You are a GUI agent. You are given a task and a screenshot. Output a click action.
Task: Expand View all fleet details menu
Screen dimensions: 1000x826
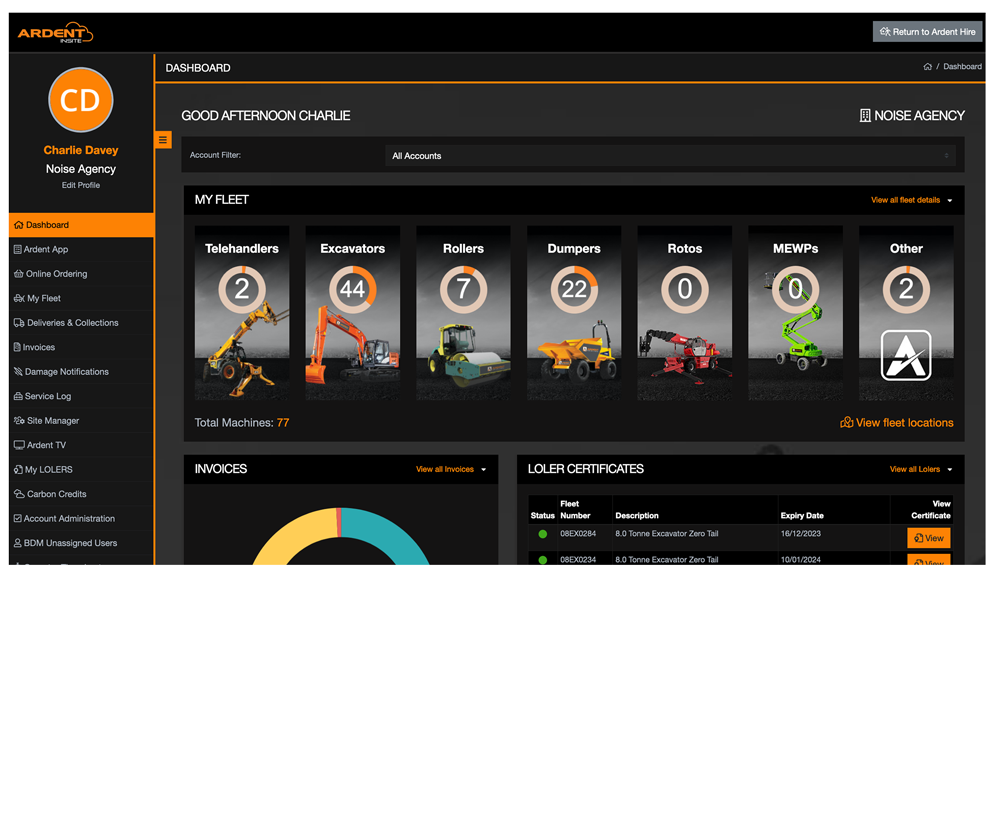click(x=911, y=200)
